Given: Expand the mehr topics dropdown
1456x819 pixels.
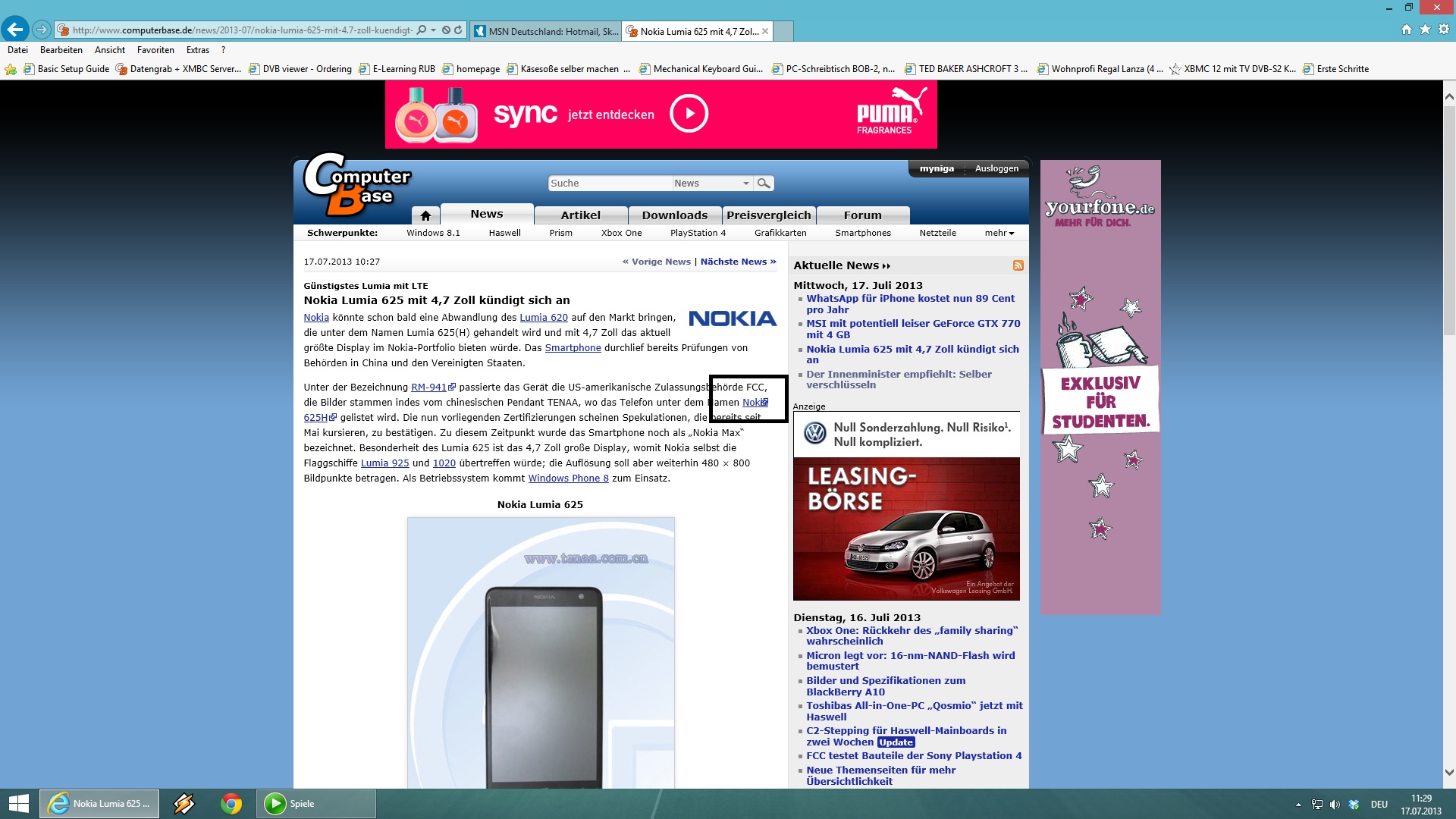Looking at the screenshot, I should (999, 233).
